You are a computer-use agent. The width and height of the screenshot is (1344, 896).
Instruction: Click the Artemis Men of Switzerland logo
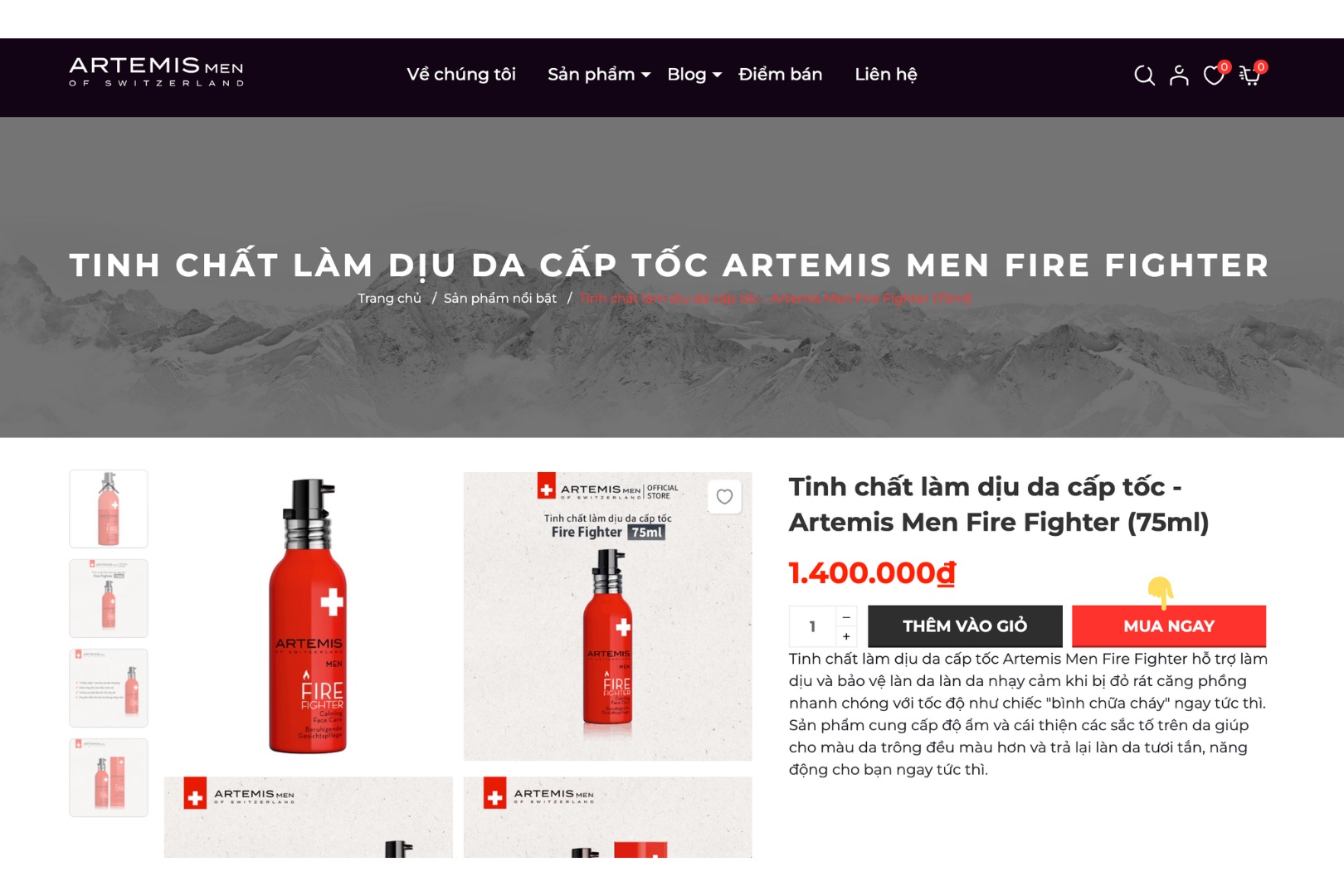[x=156, y=71]
